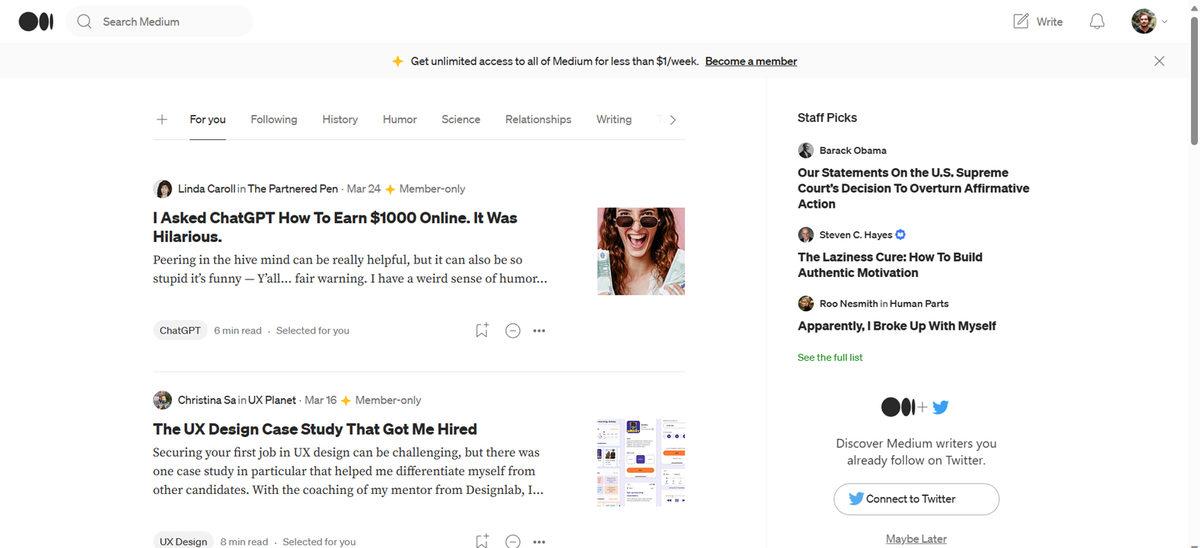Viewport: 1200px width, 548px height.
Task: Open the ChatGPT article thumbnail image
Action: 641,251
